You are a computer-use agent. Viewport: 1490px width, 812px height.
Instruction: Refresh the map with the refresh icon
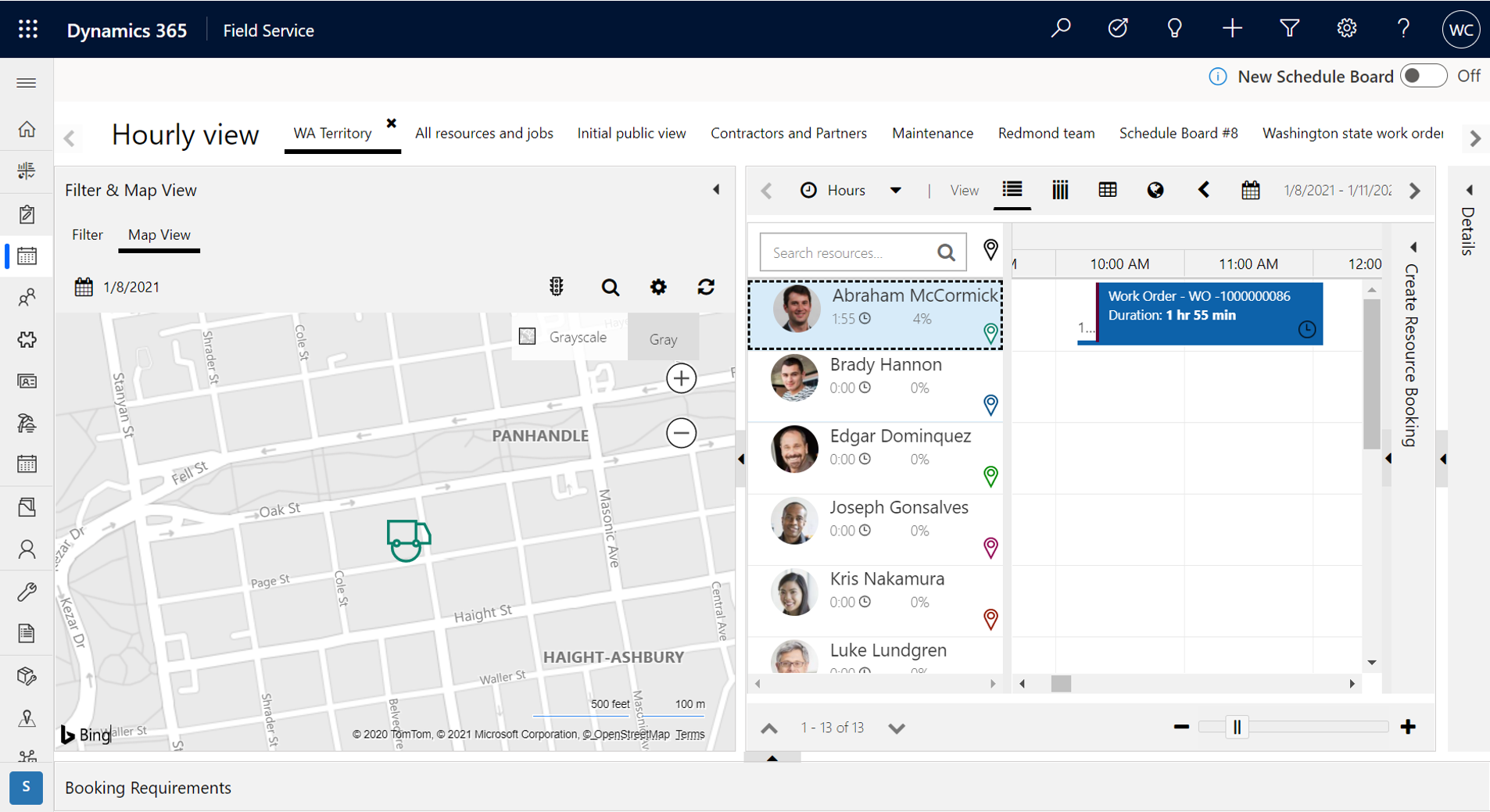pyautogui.click(x=706, y=287)
